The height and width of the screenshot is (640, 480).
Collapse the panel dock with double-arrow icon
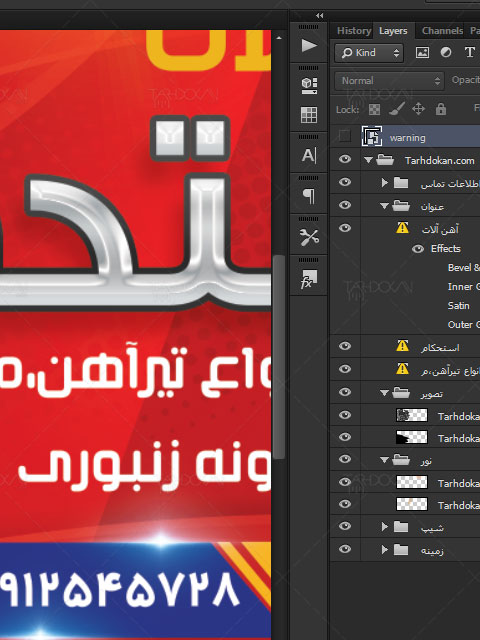tap(320, 16)
